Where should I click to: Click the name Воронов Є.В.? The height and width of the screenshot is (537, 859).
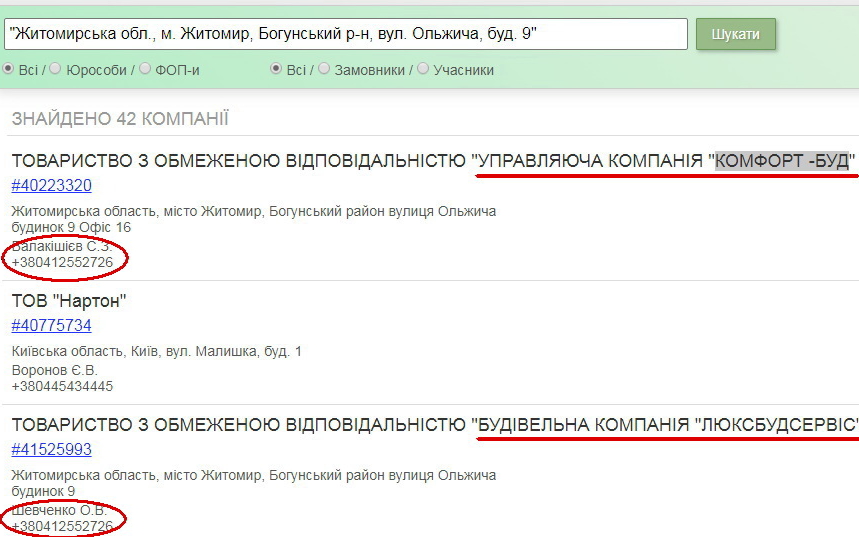(x=55, y=370)
